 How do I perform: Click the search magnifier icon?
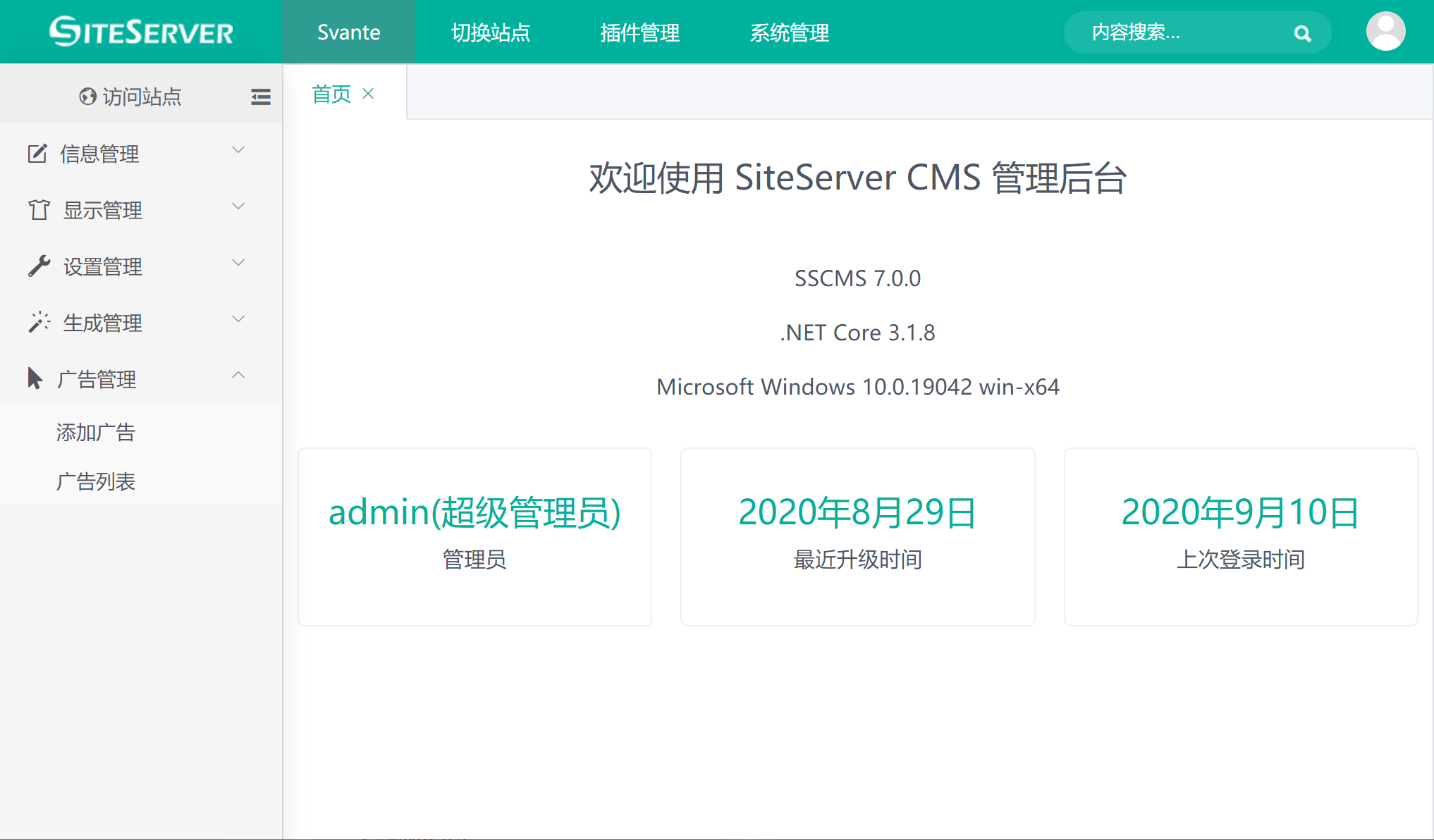[1302, 33]
